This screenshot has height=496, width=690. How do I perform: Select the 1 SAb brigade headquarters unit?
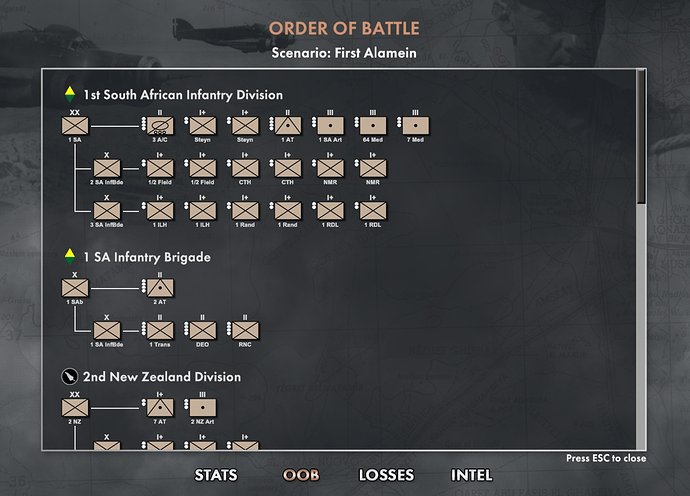[x=75, y=288]
